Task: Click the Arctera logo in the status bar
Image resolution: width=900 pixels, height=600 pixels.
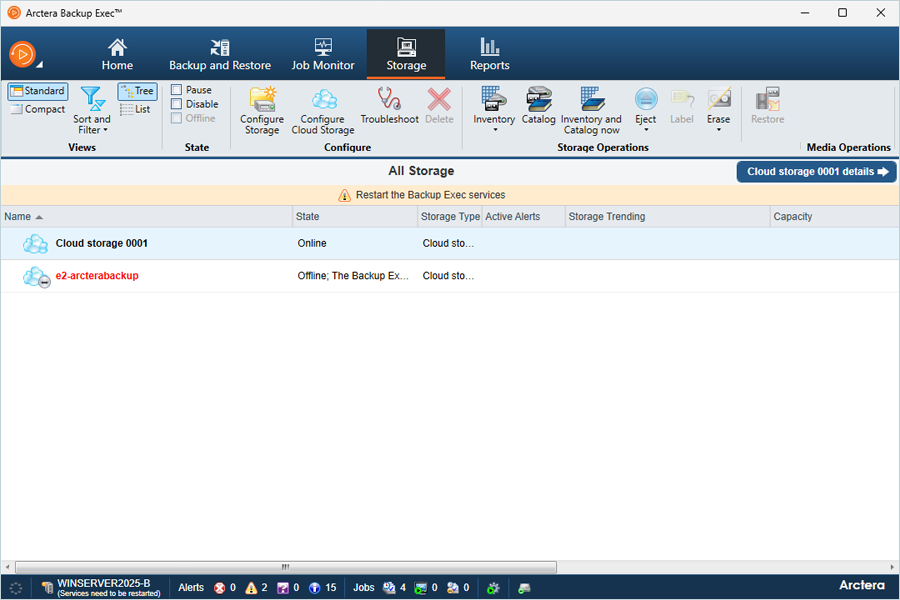Action: point(862,585)
